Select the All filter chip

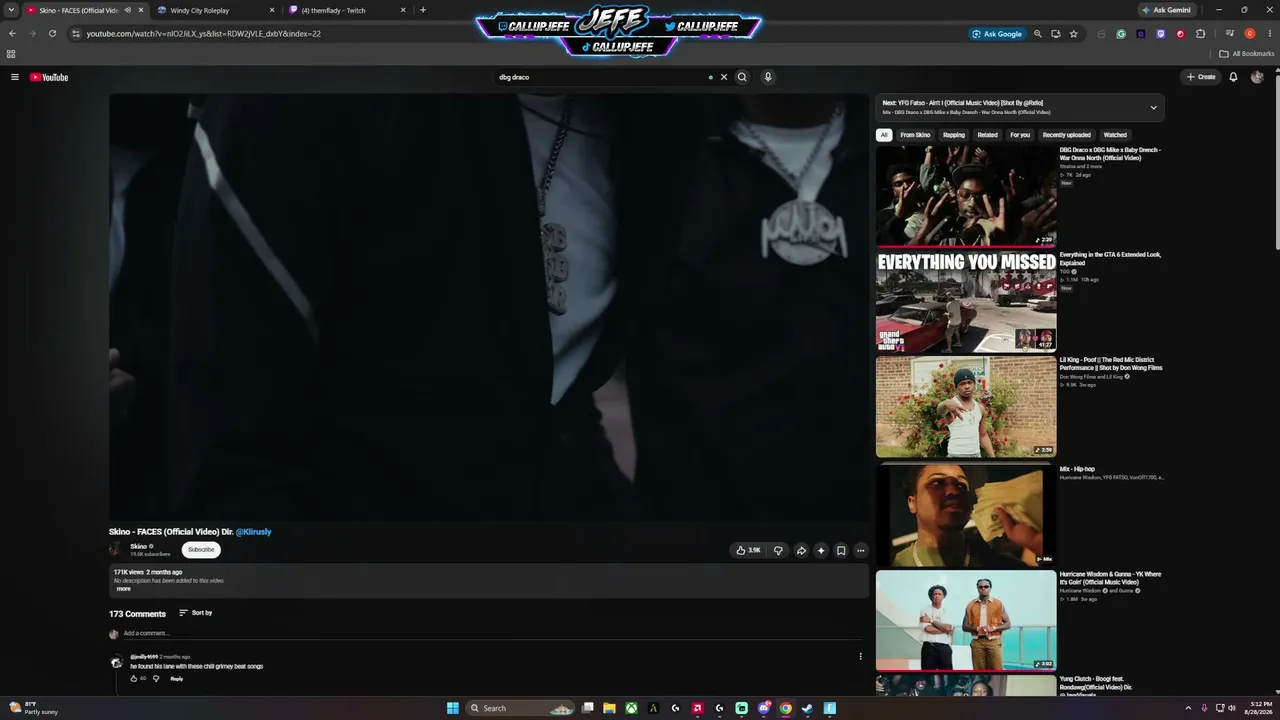pos(884,135)
